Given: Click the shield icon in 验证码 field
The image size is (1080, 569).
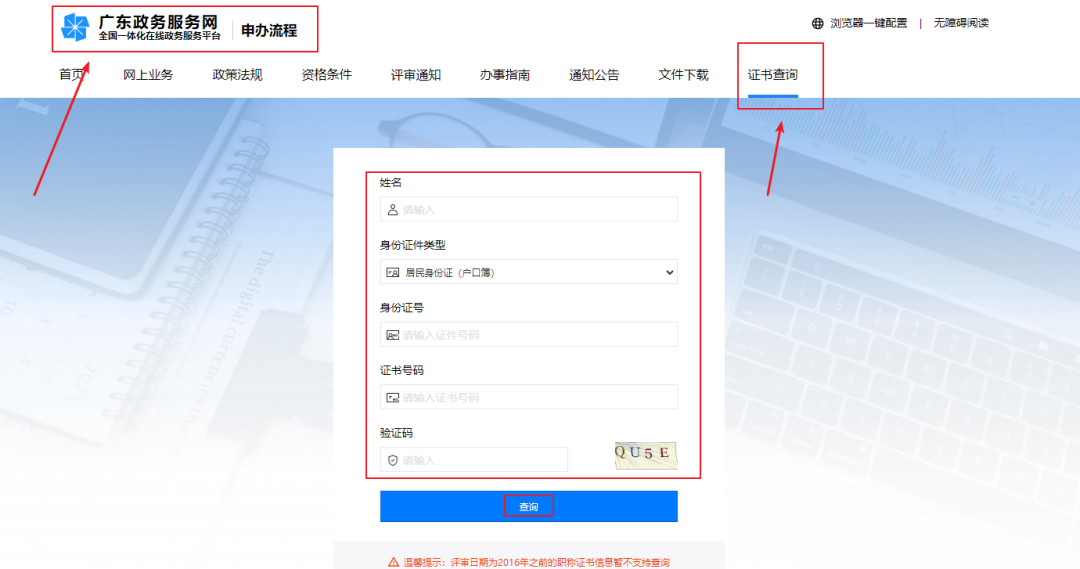Looking at the screenshot, I should pos(393,460).
